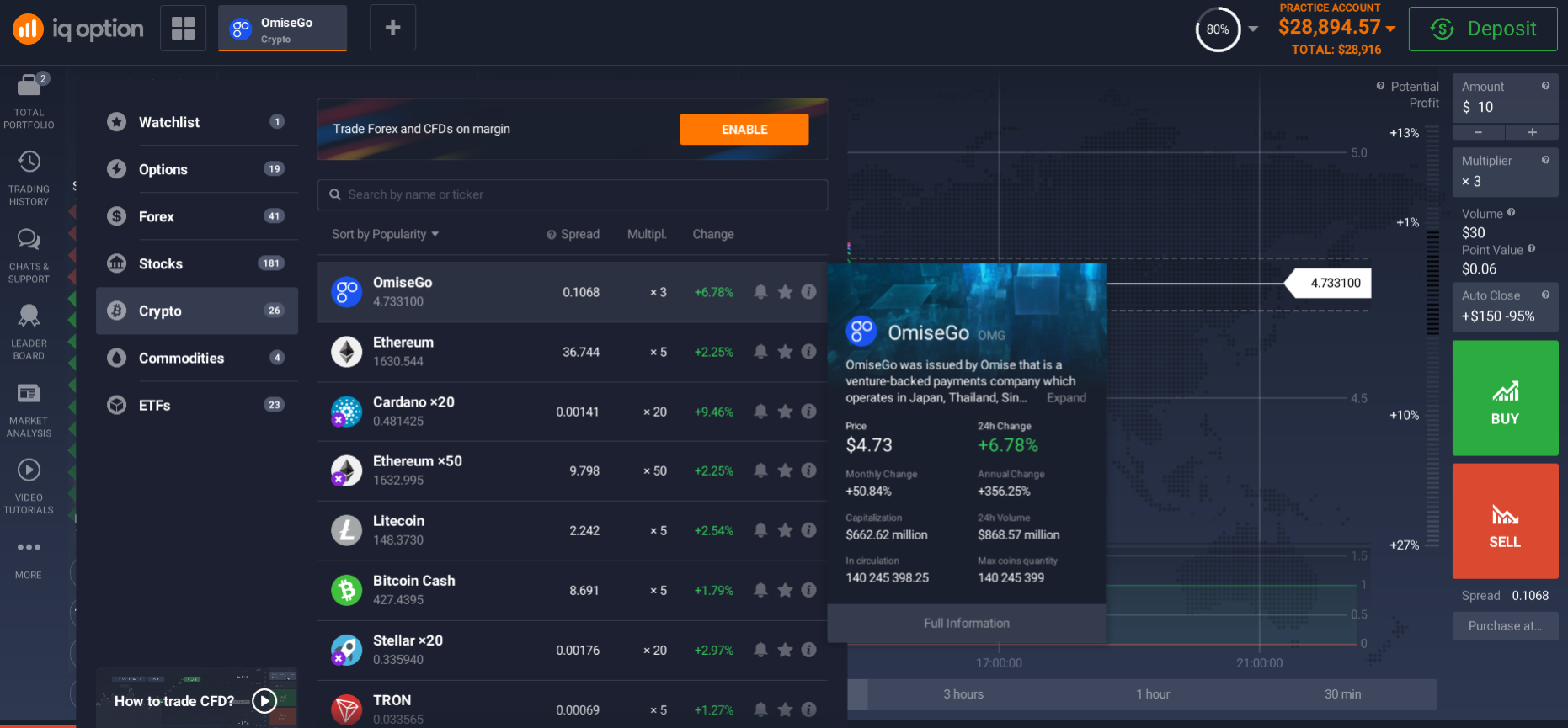Screen dimensions: 1568x728
Task: Select the Commodities category
Action: tap(197, 358)
